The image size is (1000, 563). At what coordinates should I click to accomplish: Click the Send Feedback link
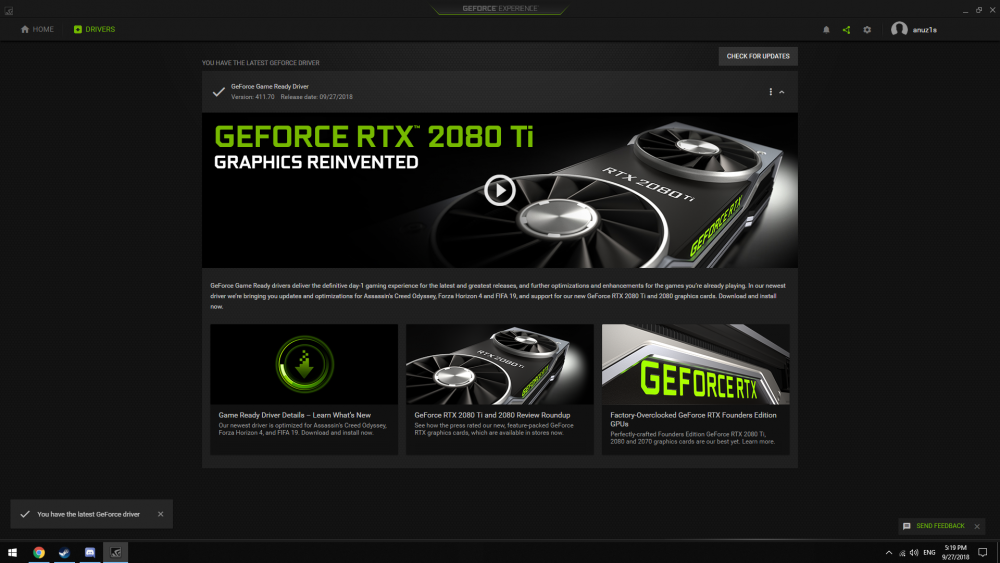tap(940, 526)
